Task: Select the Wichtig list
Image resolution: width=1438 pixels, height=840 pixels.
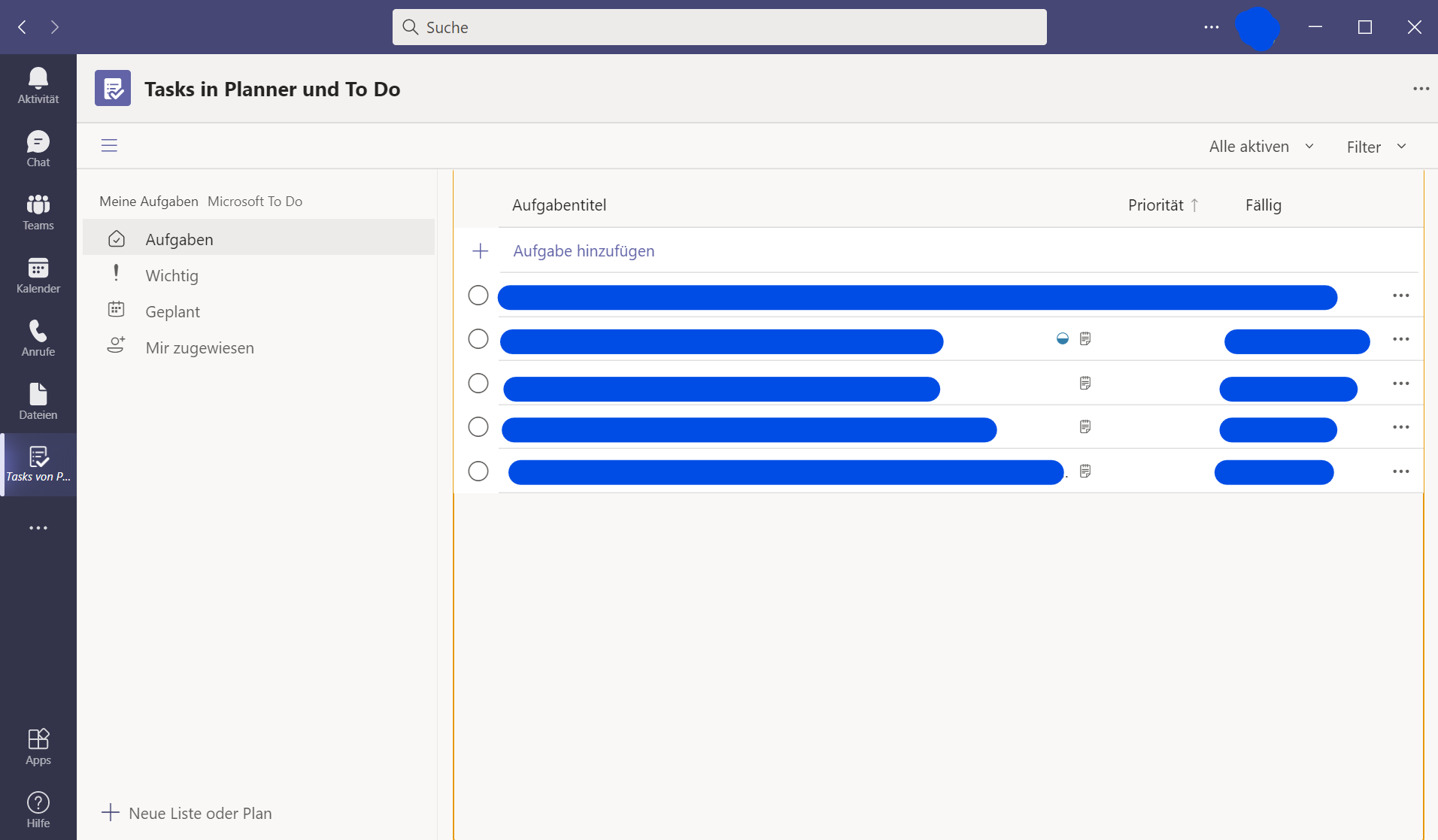Action: coord(259,275)
